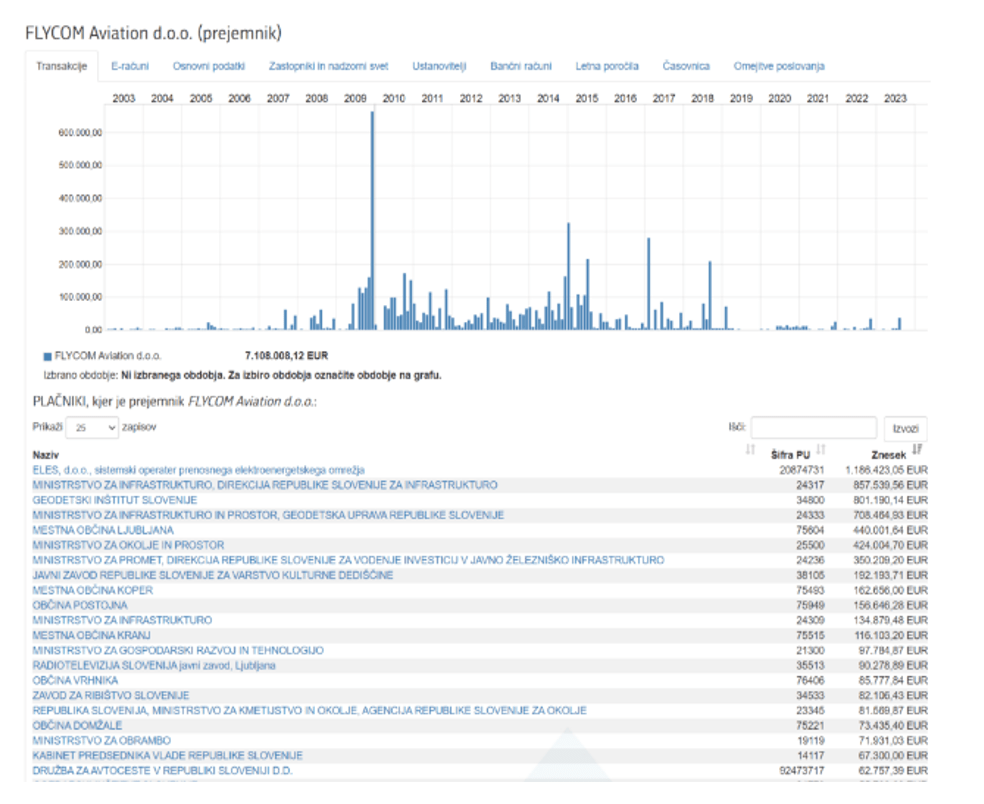The width and height of the screenshot is (984, 804).
Task: Switch to the Transakcije tab
Action: (x=62, y=66)
